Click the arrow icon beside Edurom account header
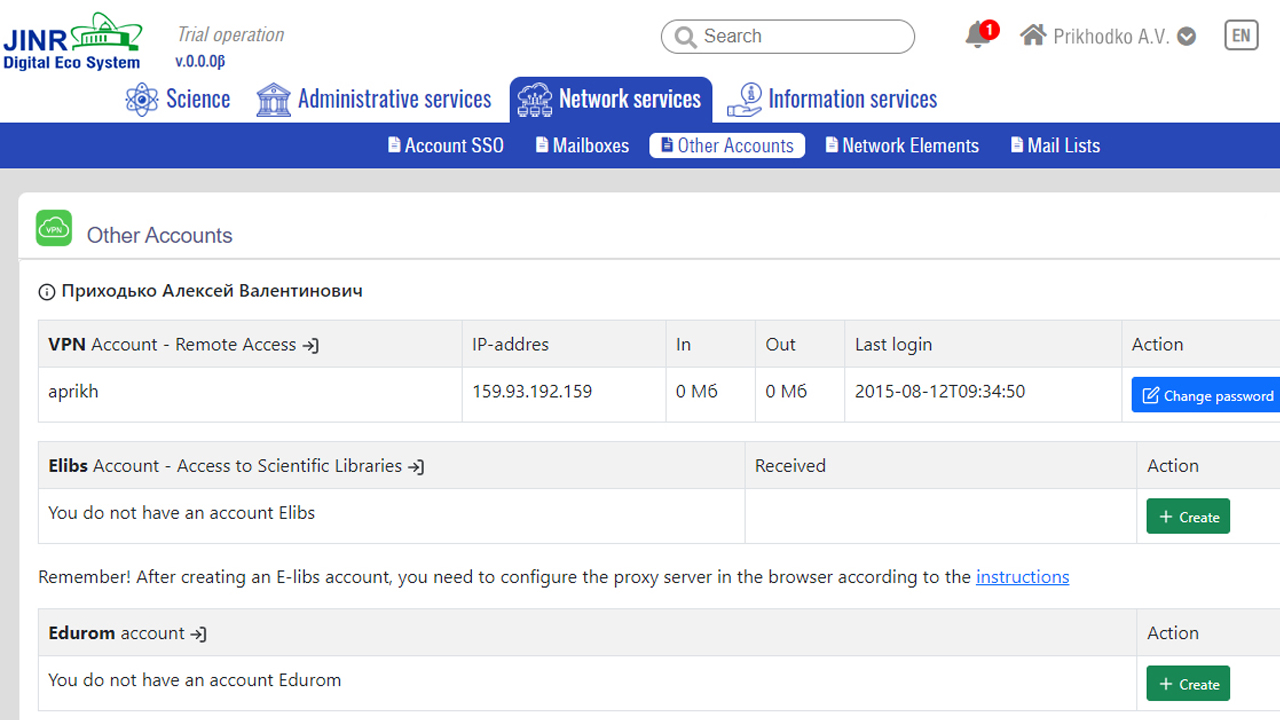 (x=199, y=634)
